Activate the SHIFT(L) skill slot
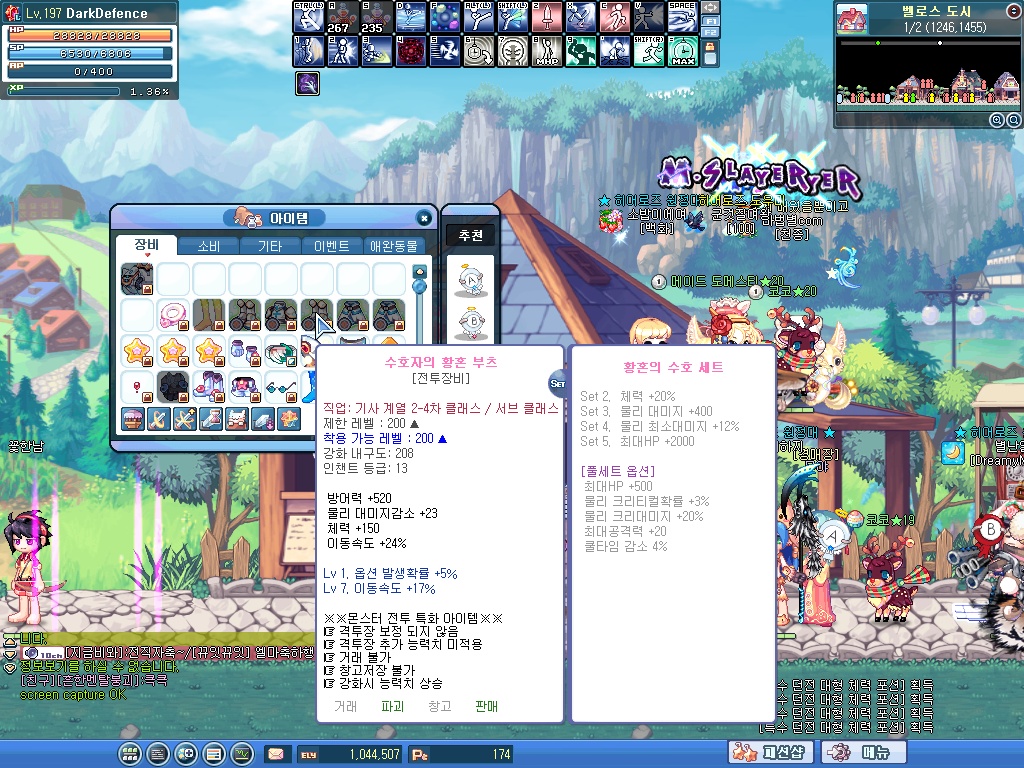Viewport: 1024px width, 768px height. [x=513, y=17]
